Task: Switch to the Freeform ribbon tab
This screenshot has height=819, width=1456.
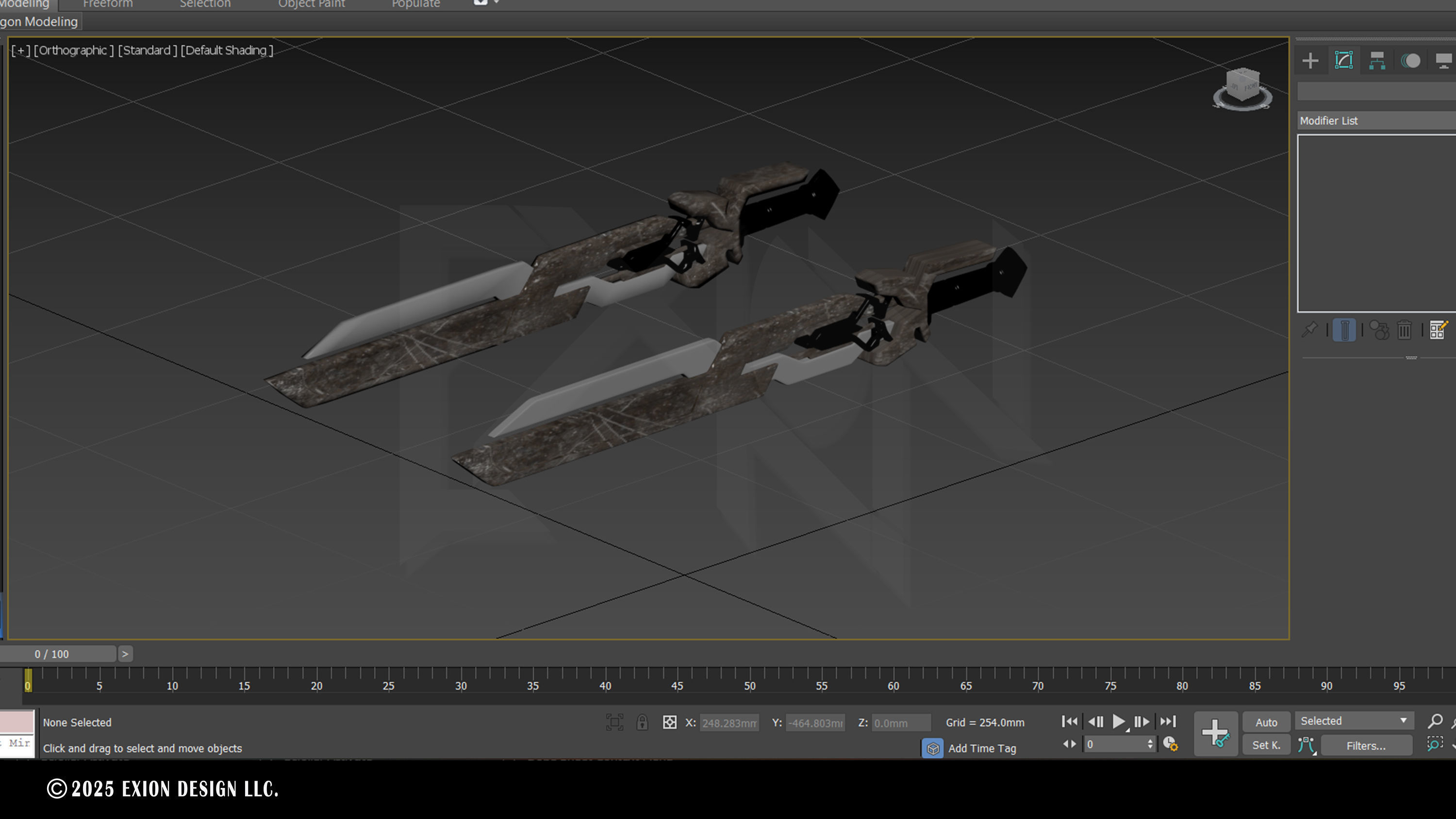Action: pyautogui.click(x=107, y=4)
